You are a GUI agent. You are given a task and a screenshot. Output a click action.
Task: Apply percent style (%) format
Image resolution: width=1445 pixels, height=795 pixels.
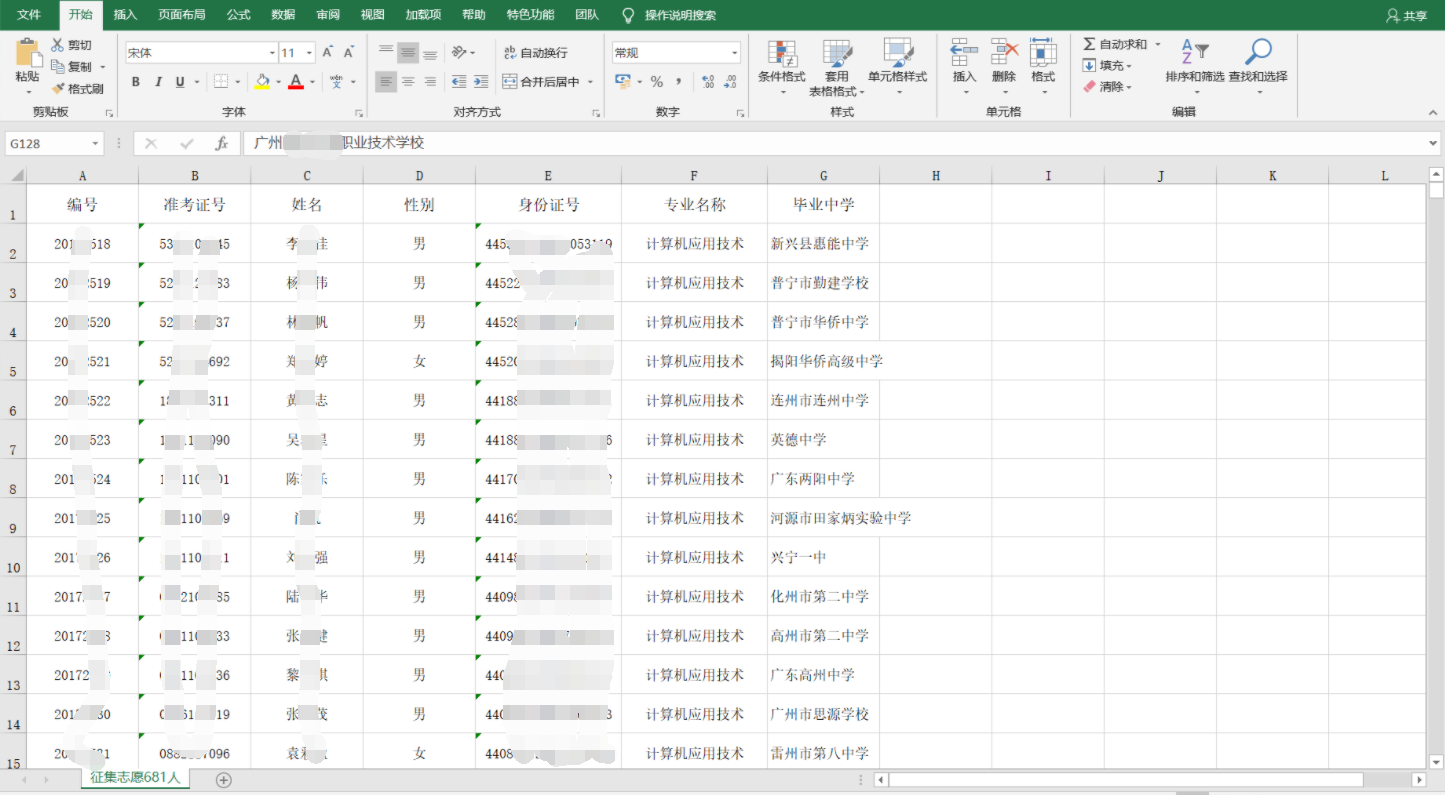point(657,82)
